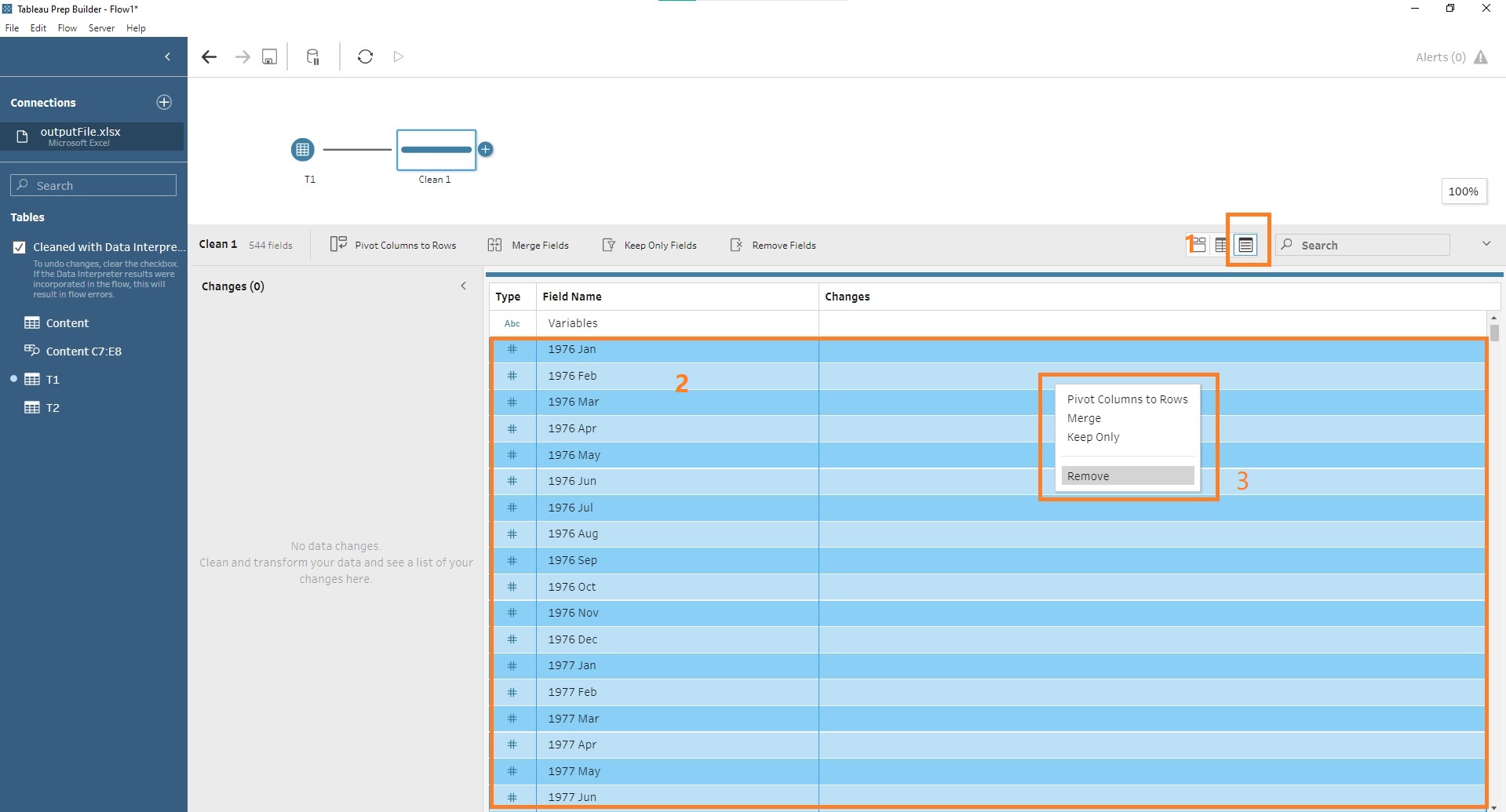
Task: Choose Keep Only in context menu
Action: (1127, 437)
